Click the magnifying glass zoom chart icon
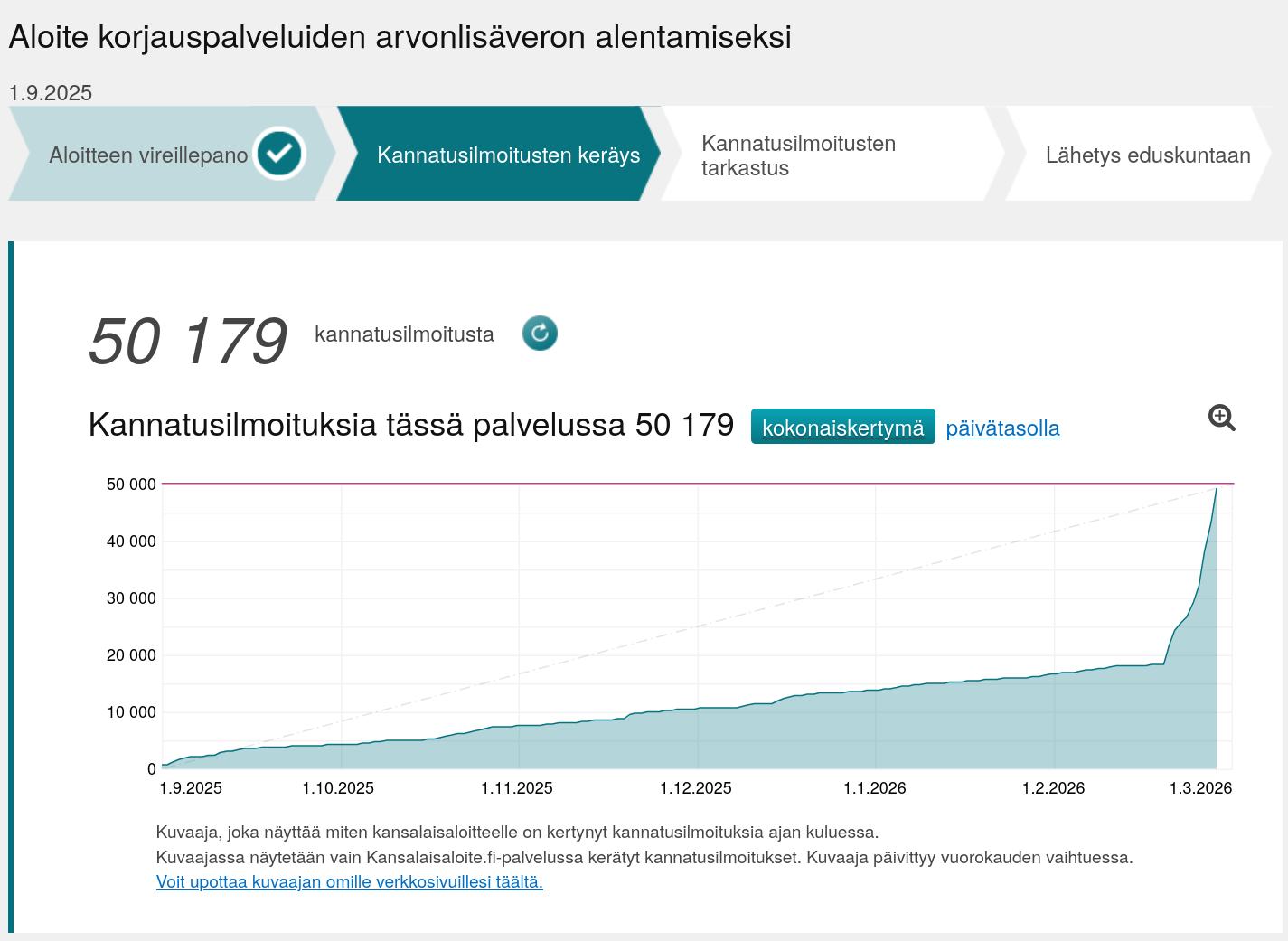Viewport: 1288px width, 941px height. [x=1221, y=418]
